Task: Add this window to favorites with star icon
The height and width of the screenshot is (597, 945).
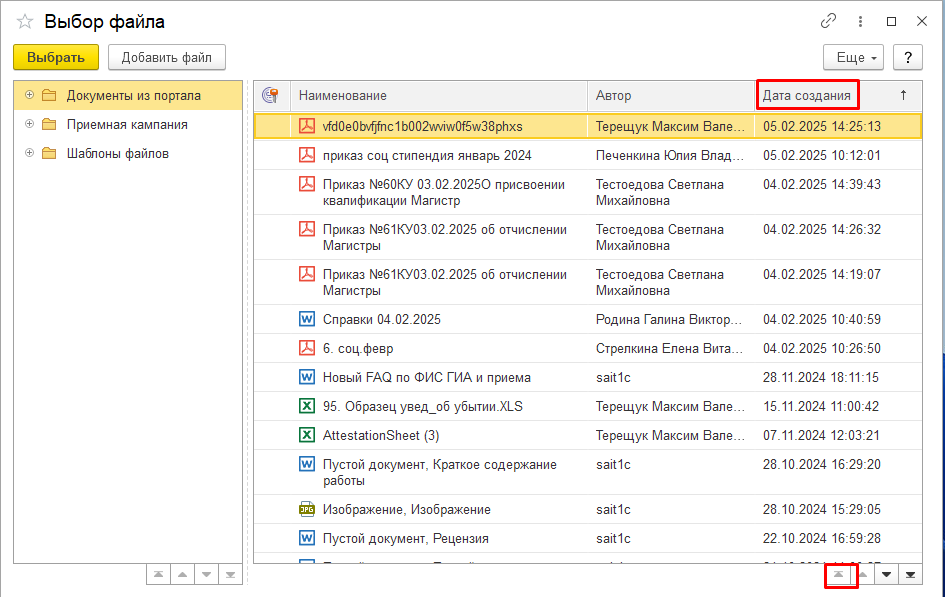Action: tap(25, 21)
